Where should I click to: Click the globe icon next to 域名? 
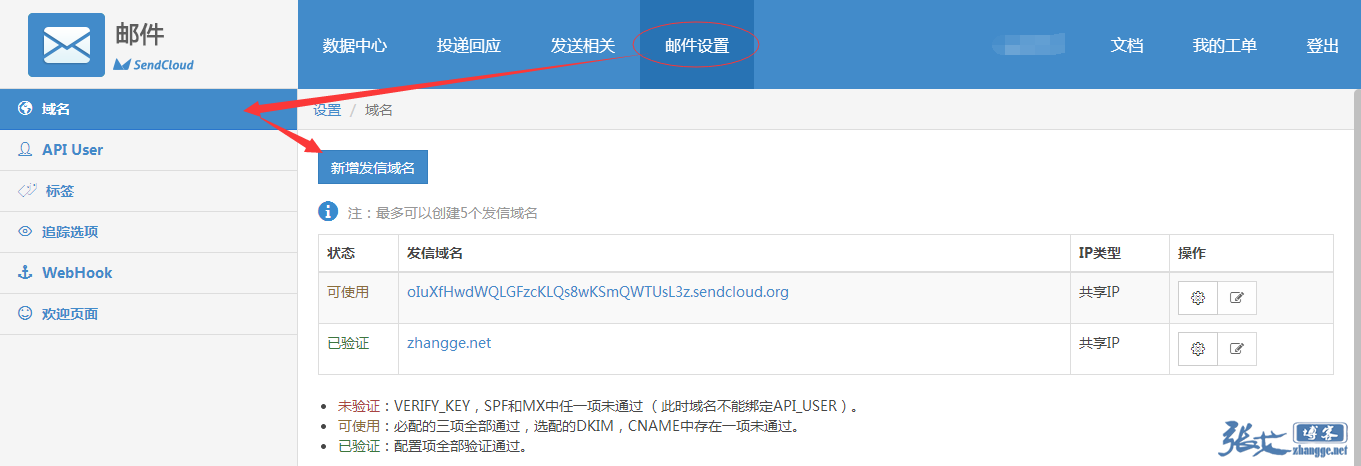click(26, 109)
